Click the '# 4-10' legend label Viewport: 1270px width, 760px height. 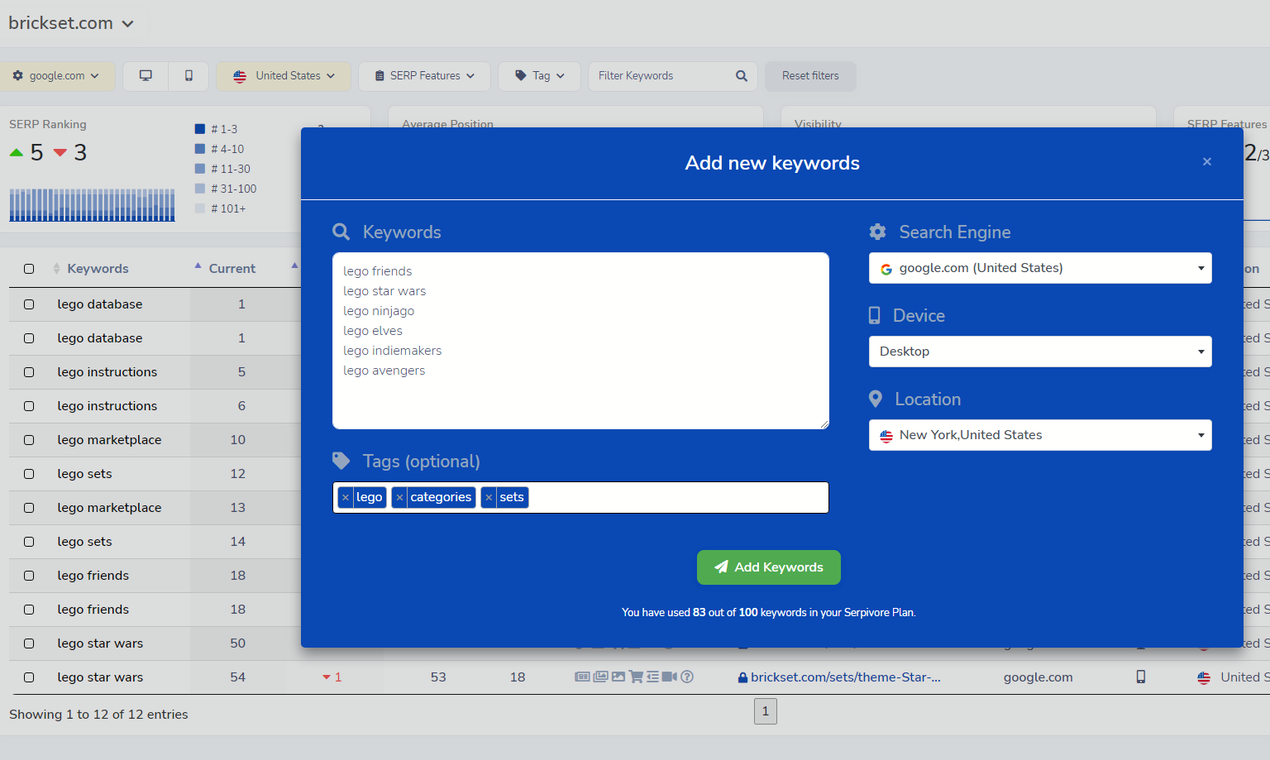227,149
